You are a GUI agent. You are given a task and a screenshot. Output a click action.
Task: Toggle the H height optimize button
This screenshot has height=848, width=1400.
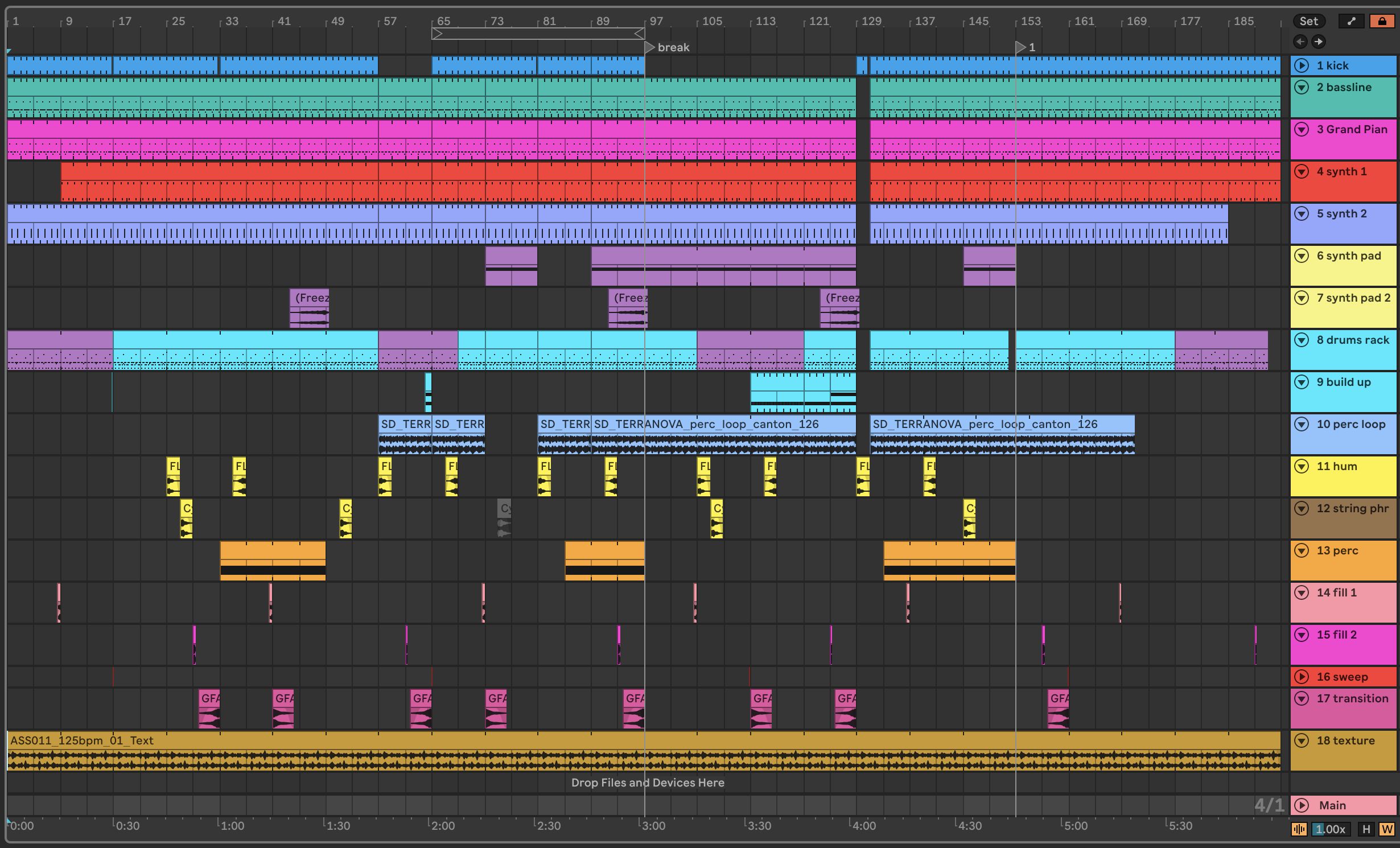[1366, 829]
